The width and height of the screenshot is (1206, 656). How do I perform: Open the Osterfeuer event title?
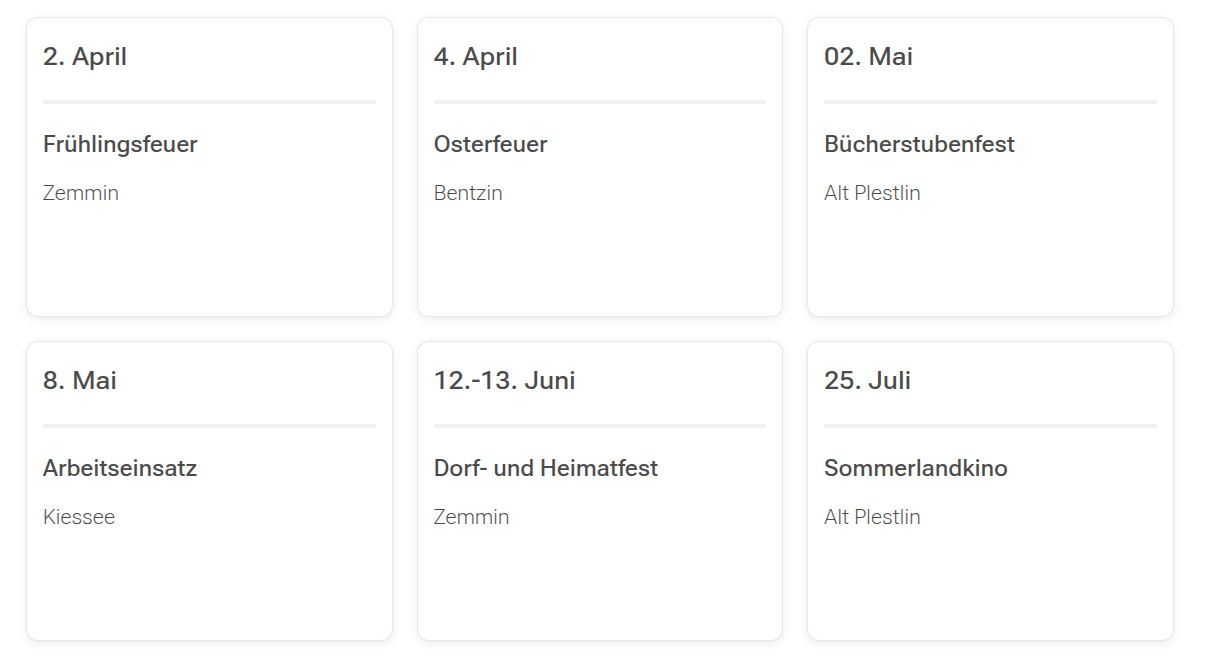(490, 144)
